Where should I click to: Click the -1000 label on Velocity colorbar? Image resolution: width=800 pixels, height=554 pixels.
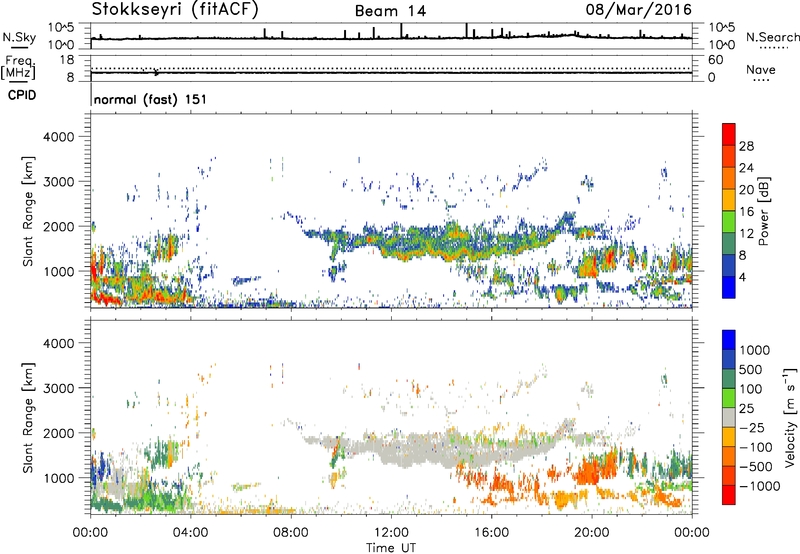pos(760,486)
